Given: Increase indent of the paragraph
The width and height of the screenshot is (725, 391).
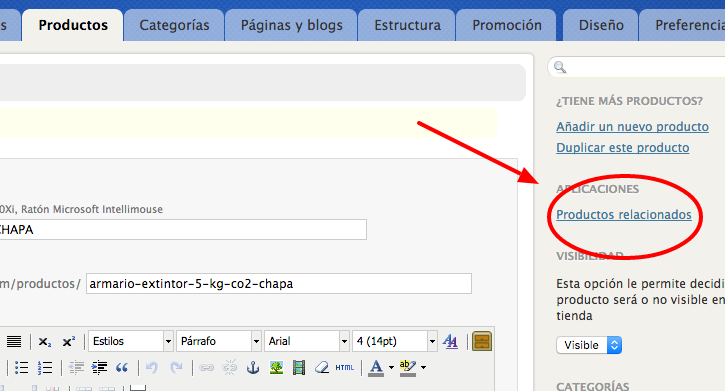Looking at the screenshot, I should coord(99,367).
